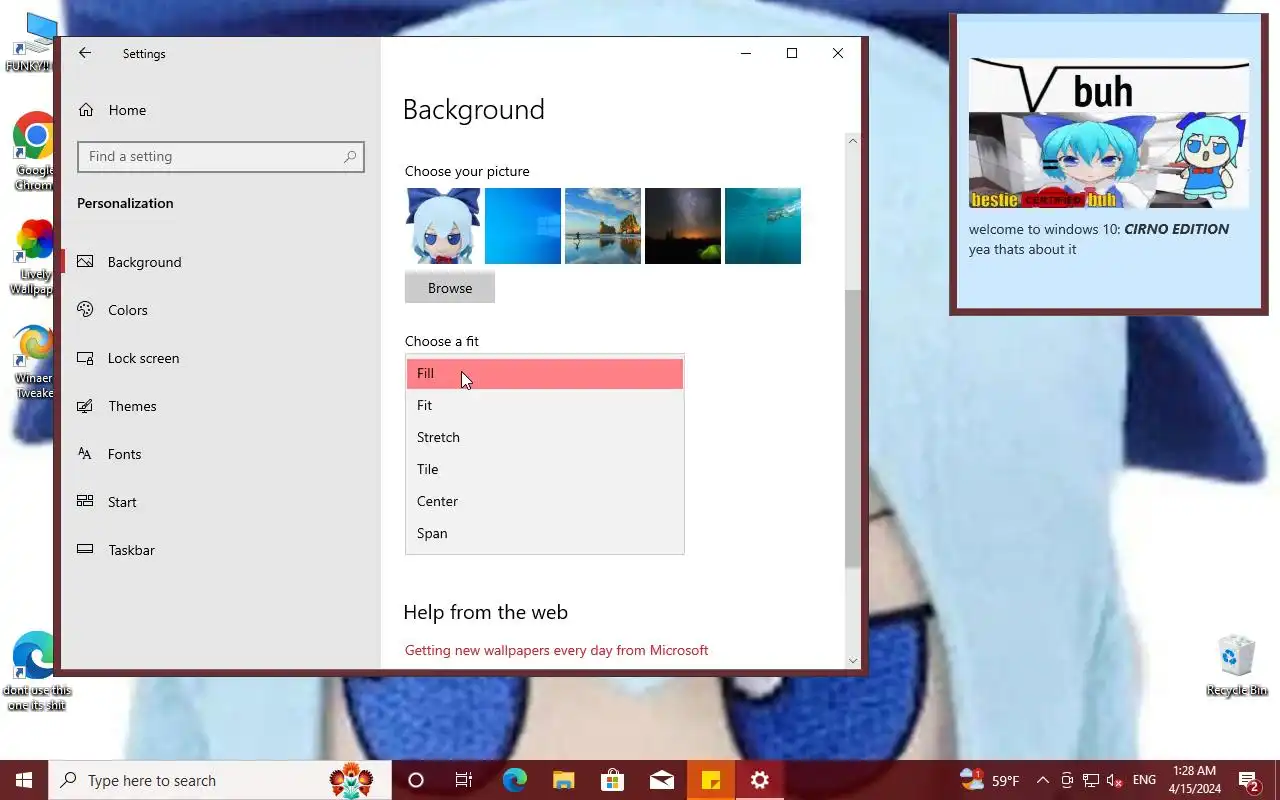The height and width of the screenshot is (800, 1280).
Task: Show hidden system tray icons
Action: [1043, 780]
